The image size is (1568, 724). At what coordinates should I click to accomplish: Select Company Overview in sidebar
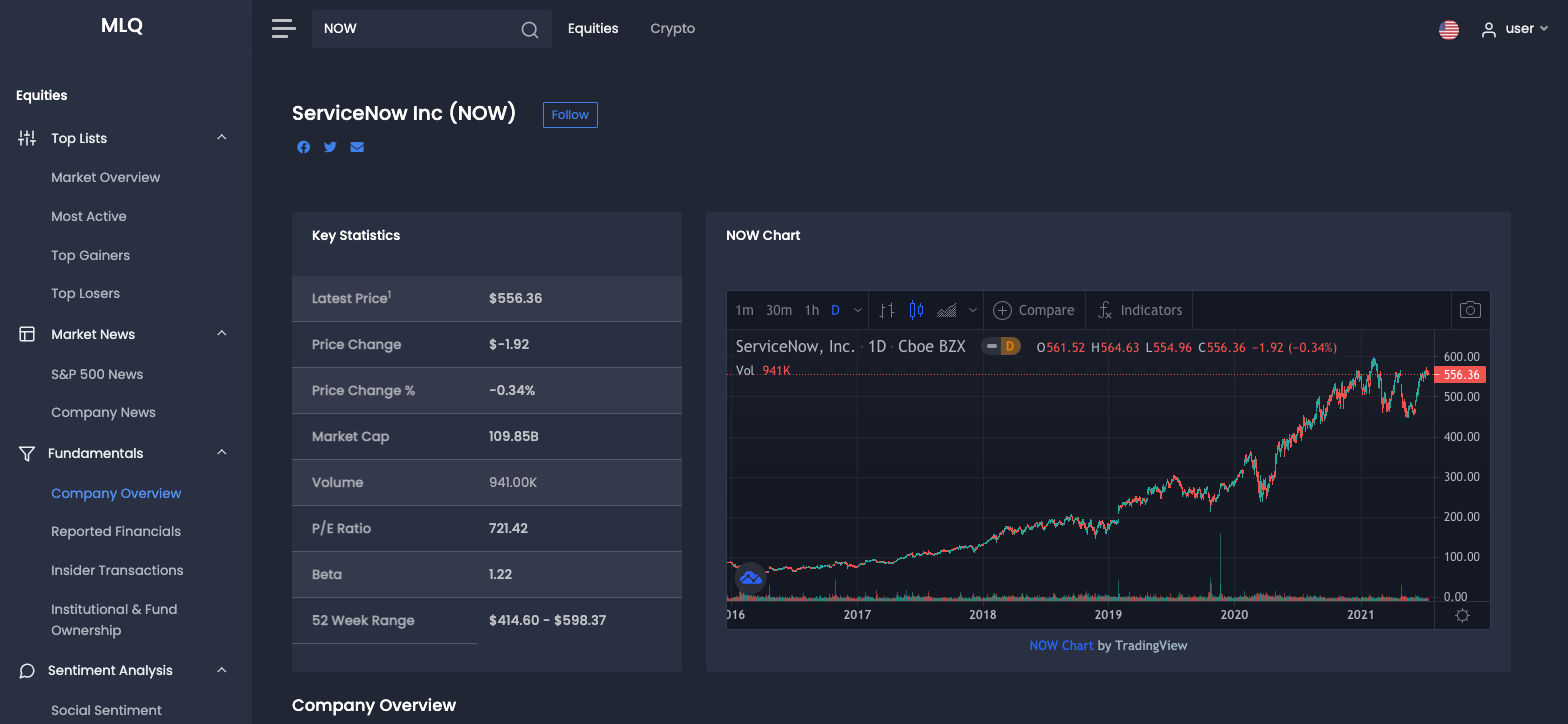pyautogui.click(x=116, y=493)
